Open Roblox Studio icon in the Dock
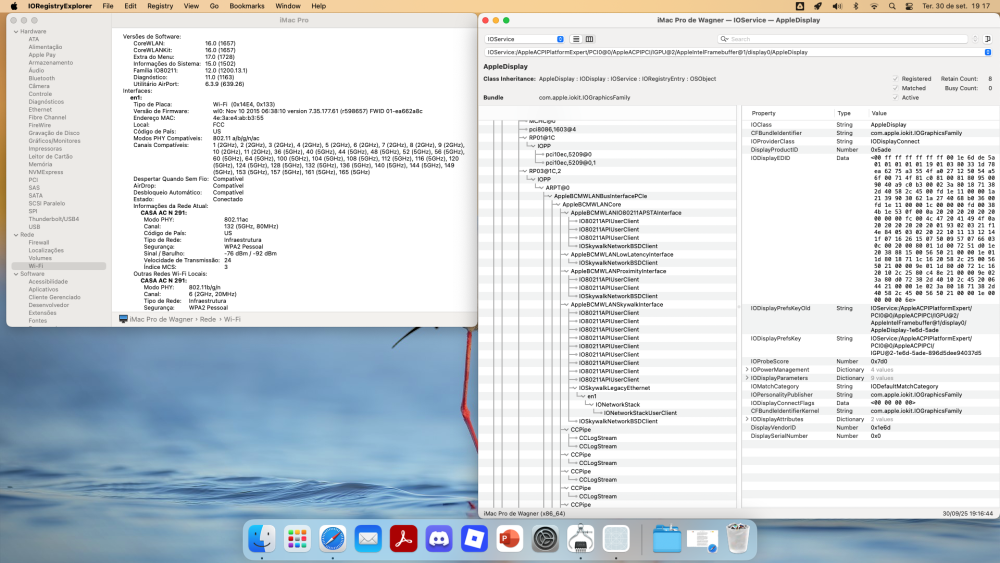This screenshot has height=563, width=1000. 474,539
